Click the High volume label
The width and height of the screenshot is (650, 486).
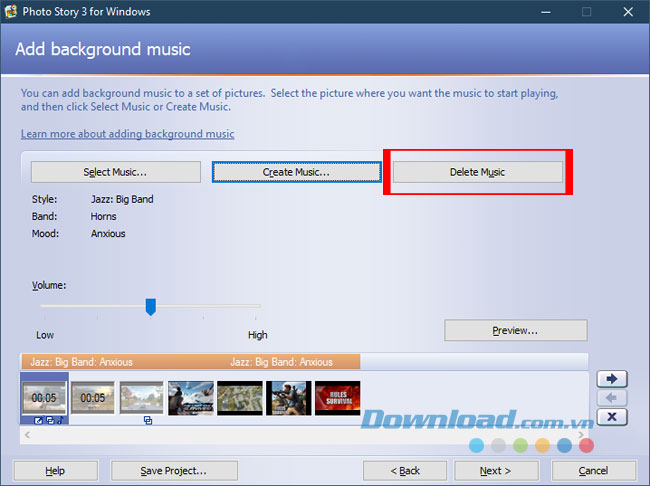[257, 335]
